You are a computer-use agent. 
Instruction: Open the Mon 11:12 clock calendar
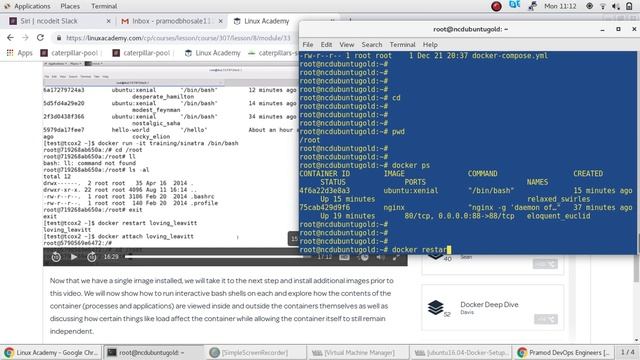click(x=560, y=6)
